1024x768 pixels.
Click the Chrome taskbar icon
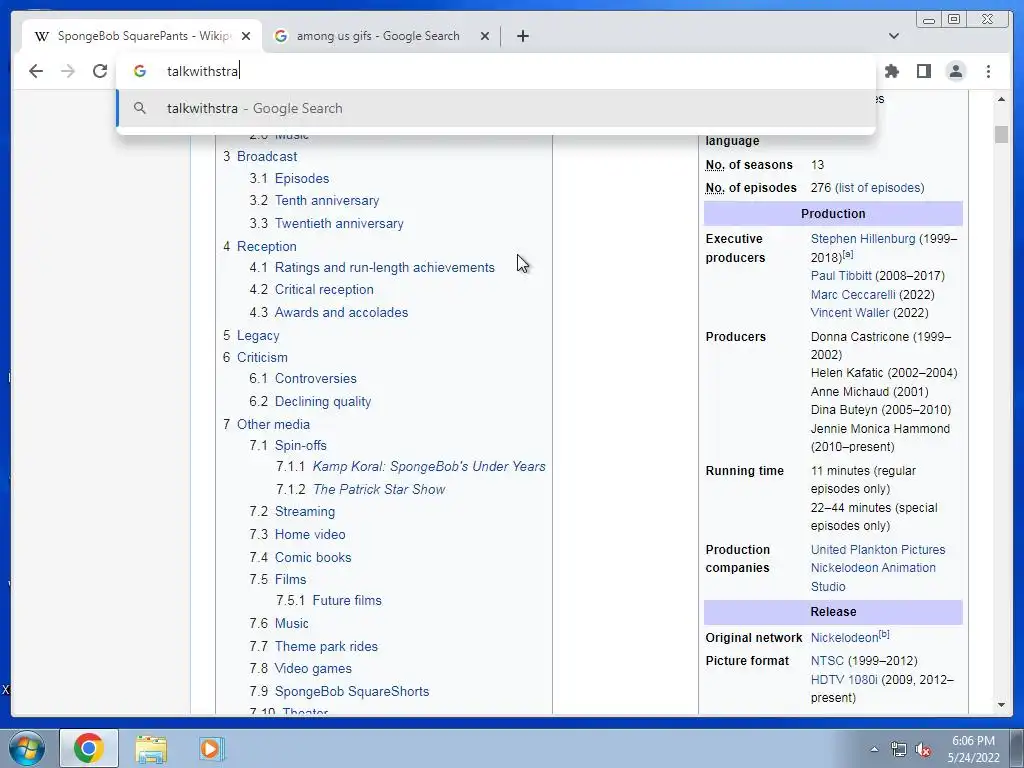tap(89, 748)
